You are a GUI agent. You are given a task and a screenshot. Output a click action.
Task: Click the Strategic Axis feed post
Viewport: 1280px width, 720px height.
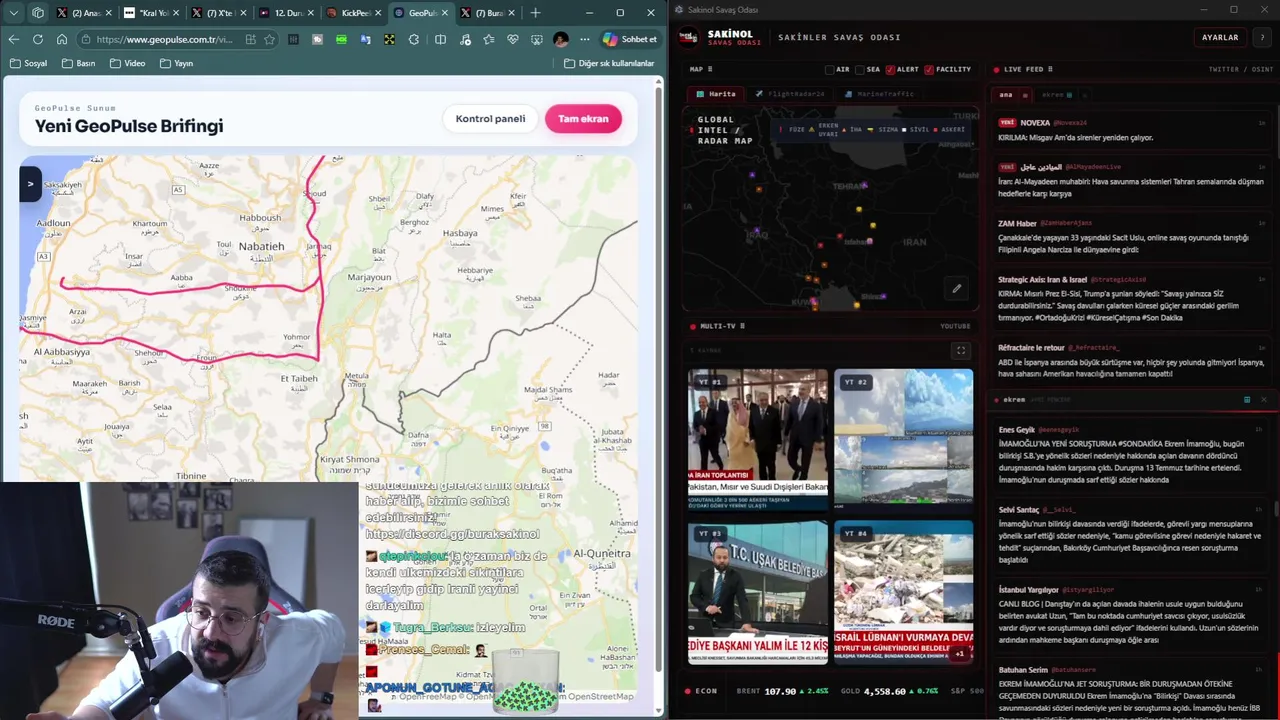click(x=1130, y=298)
